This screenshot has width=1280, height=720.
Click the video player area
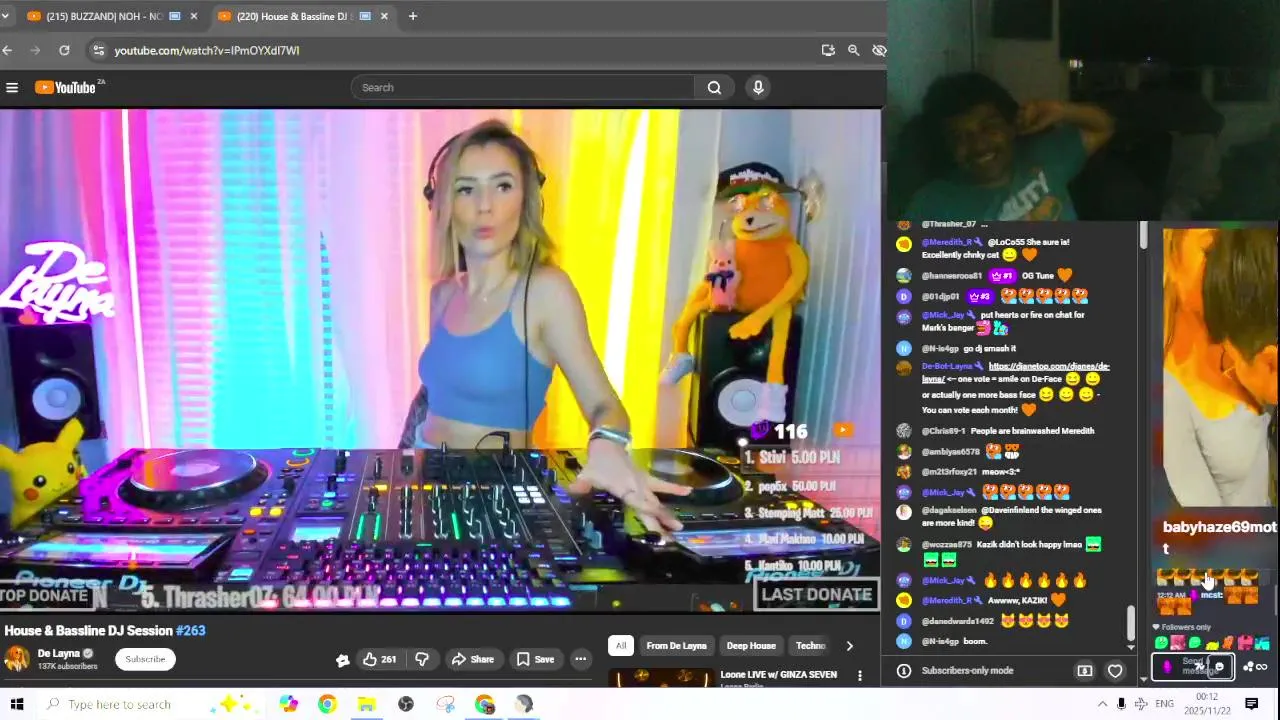tap(440, 360)
